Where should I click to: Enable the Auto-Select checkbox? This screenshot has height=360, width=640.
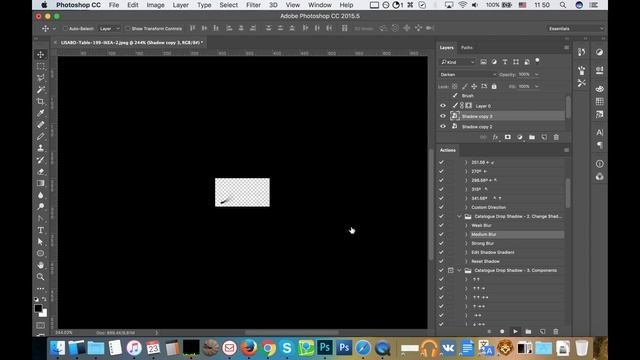click(x=65, y=29)
